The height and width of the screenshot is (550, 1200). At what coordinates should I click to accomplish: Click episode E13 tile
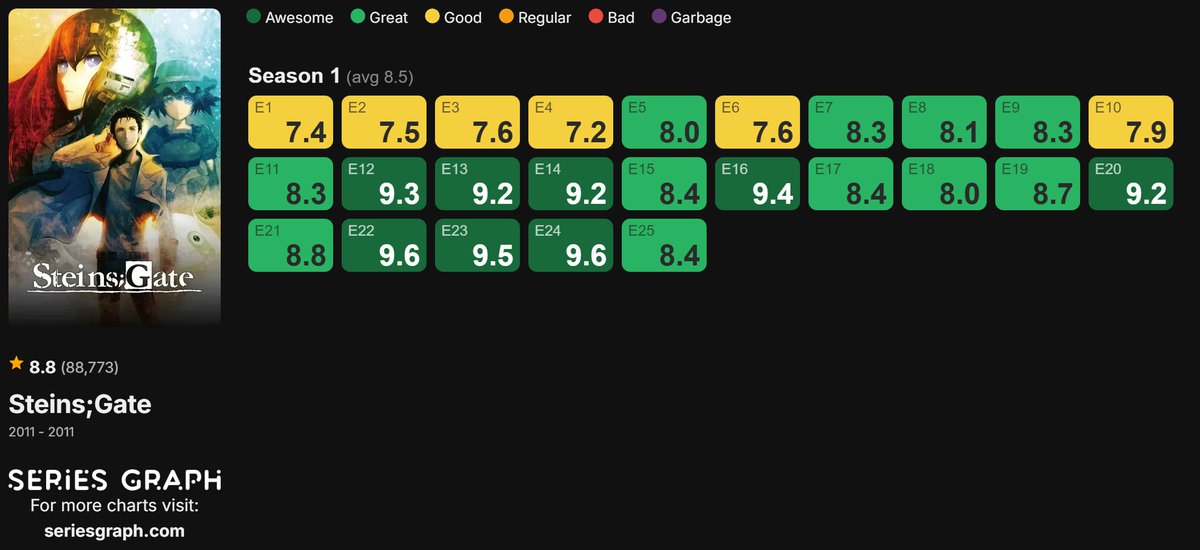tap(477, 184)
